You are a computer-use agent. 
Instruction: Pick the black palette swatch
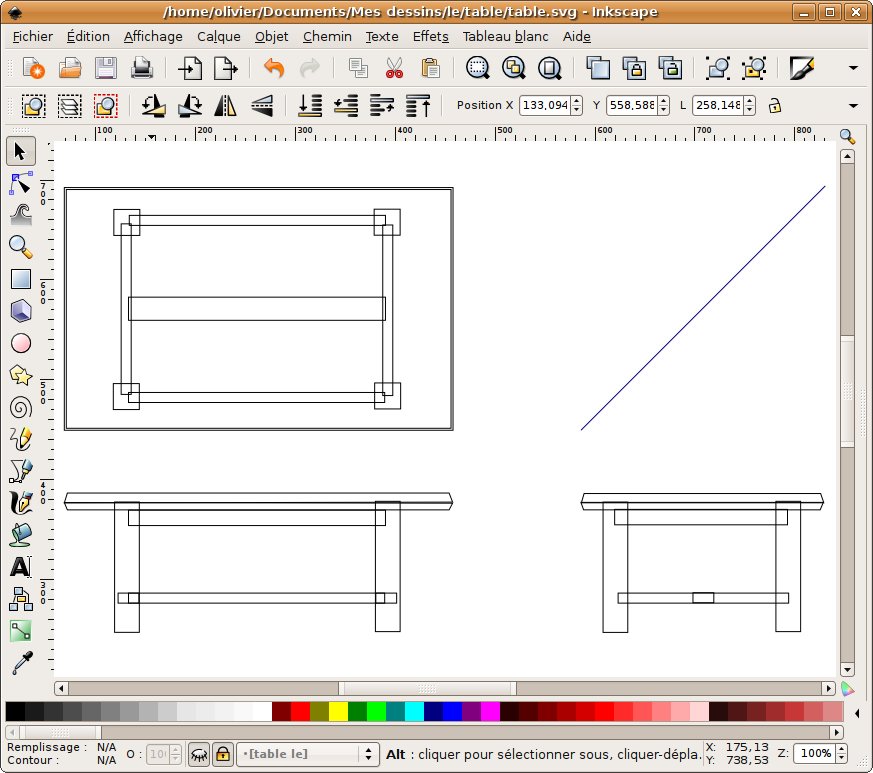pyautogui.click(x=15, y=712)
